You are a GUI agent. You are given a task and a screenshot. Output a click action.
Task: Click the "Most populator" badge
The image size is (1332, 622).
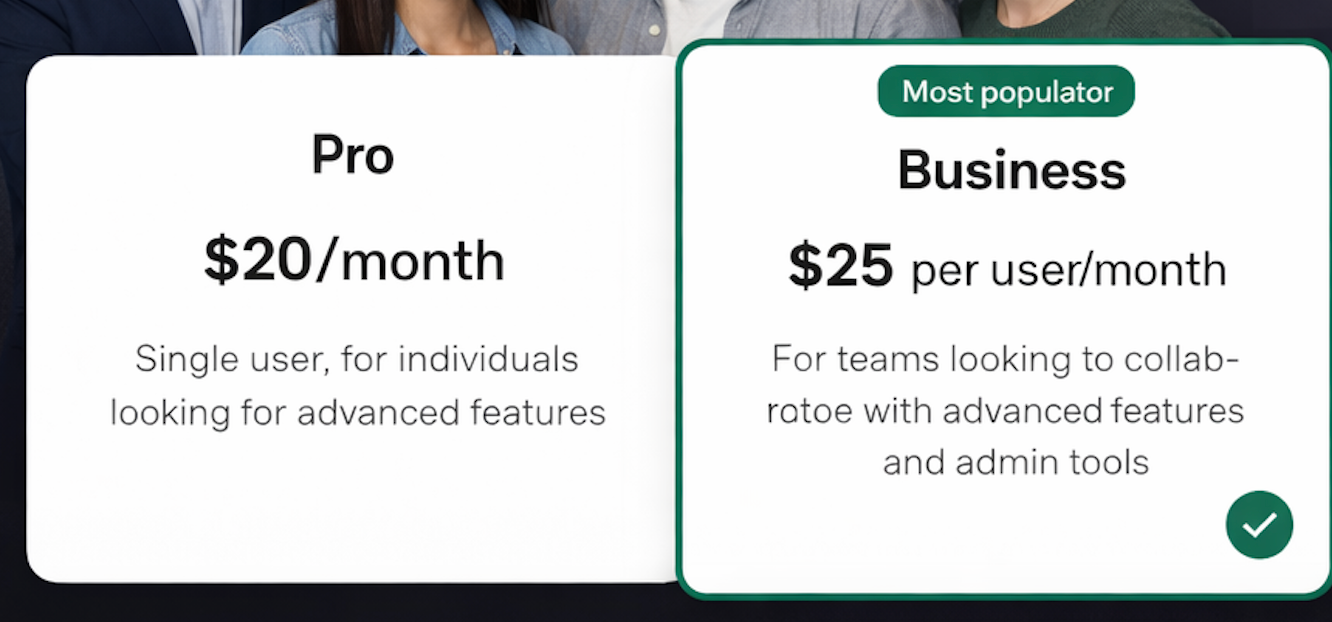[x=1006, y=92]
